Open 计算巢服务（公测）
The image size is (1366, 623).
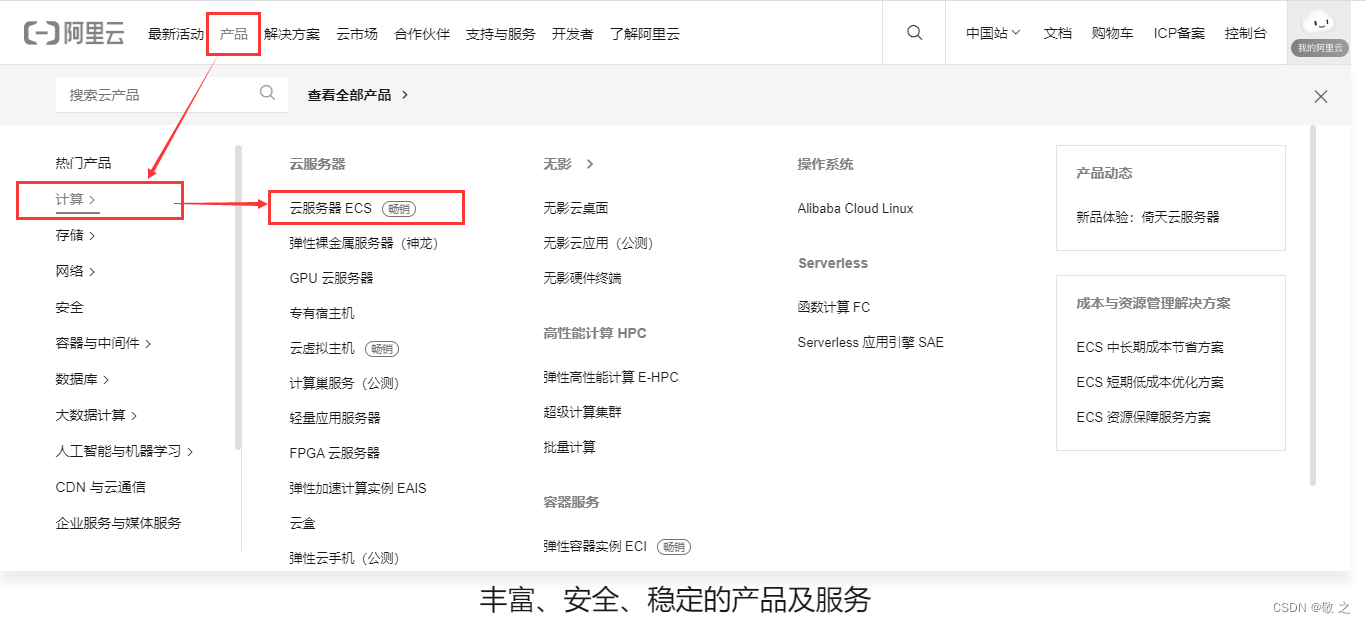(344, 383)
